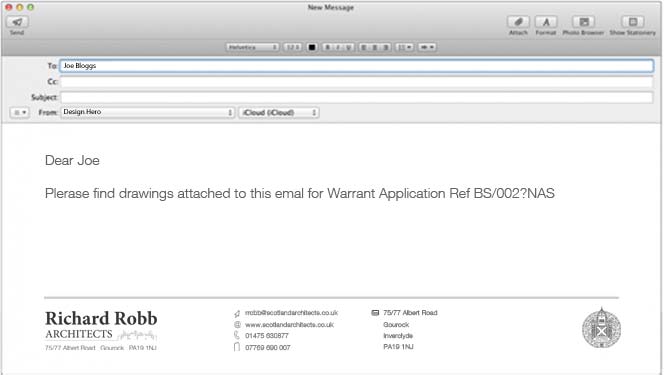Open the iCloud server dropdown

tap(279, 113)
